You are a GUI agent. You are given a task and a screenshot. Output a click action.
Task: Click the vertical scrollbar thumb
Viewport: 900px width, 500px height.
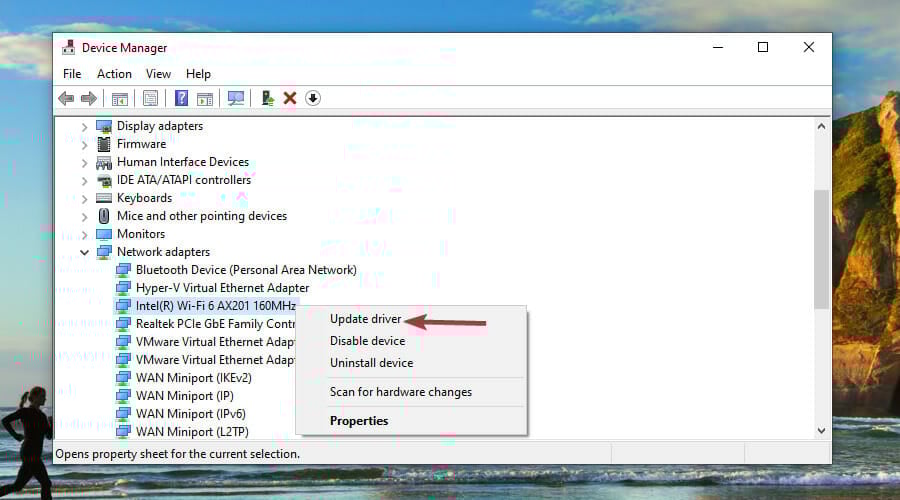point(821,249)
